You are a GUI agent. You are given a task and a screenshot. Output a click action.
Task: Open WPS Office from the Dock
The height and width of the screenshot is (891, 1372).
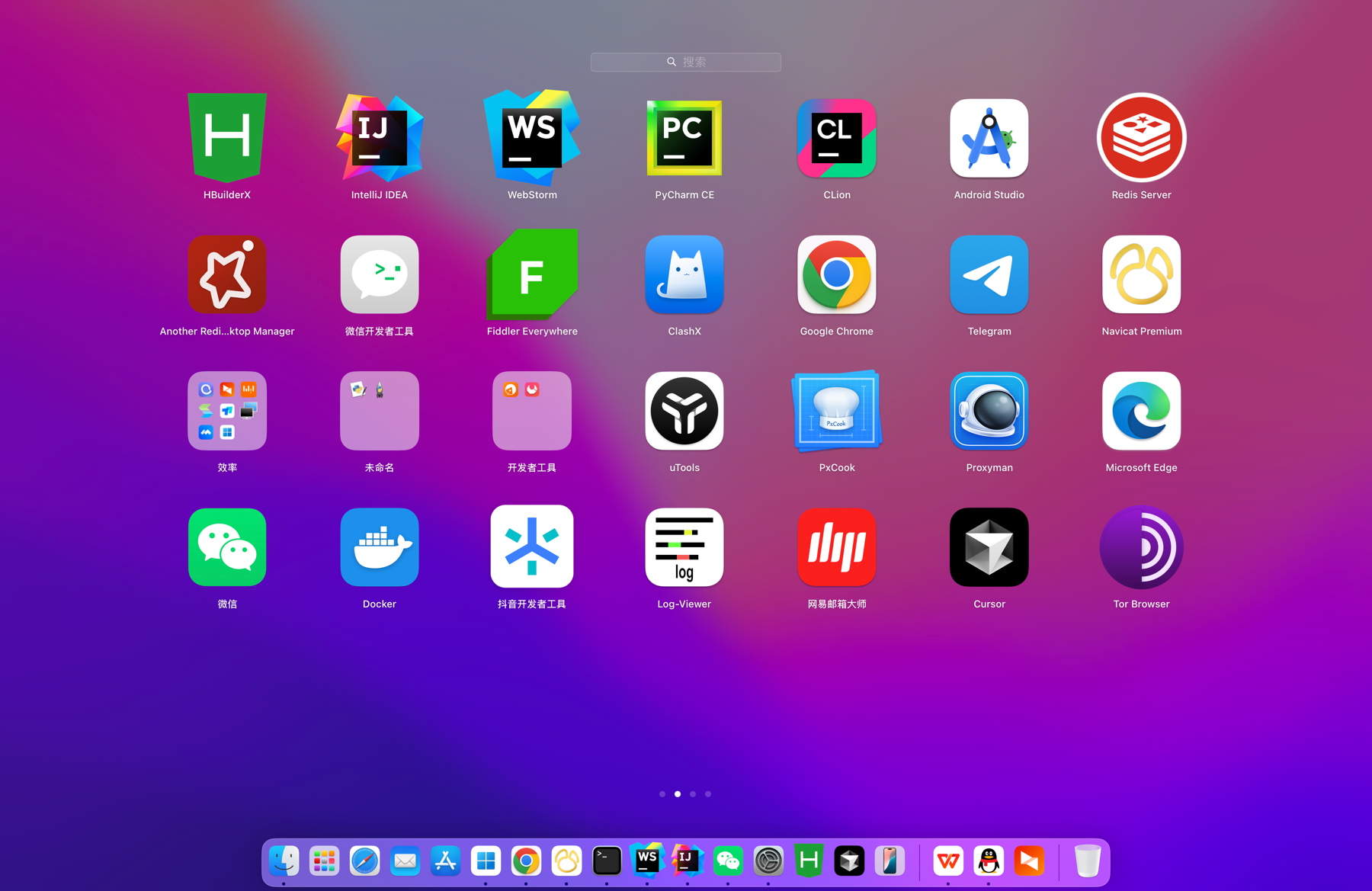click(948, 861)
